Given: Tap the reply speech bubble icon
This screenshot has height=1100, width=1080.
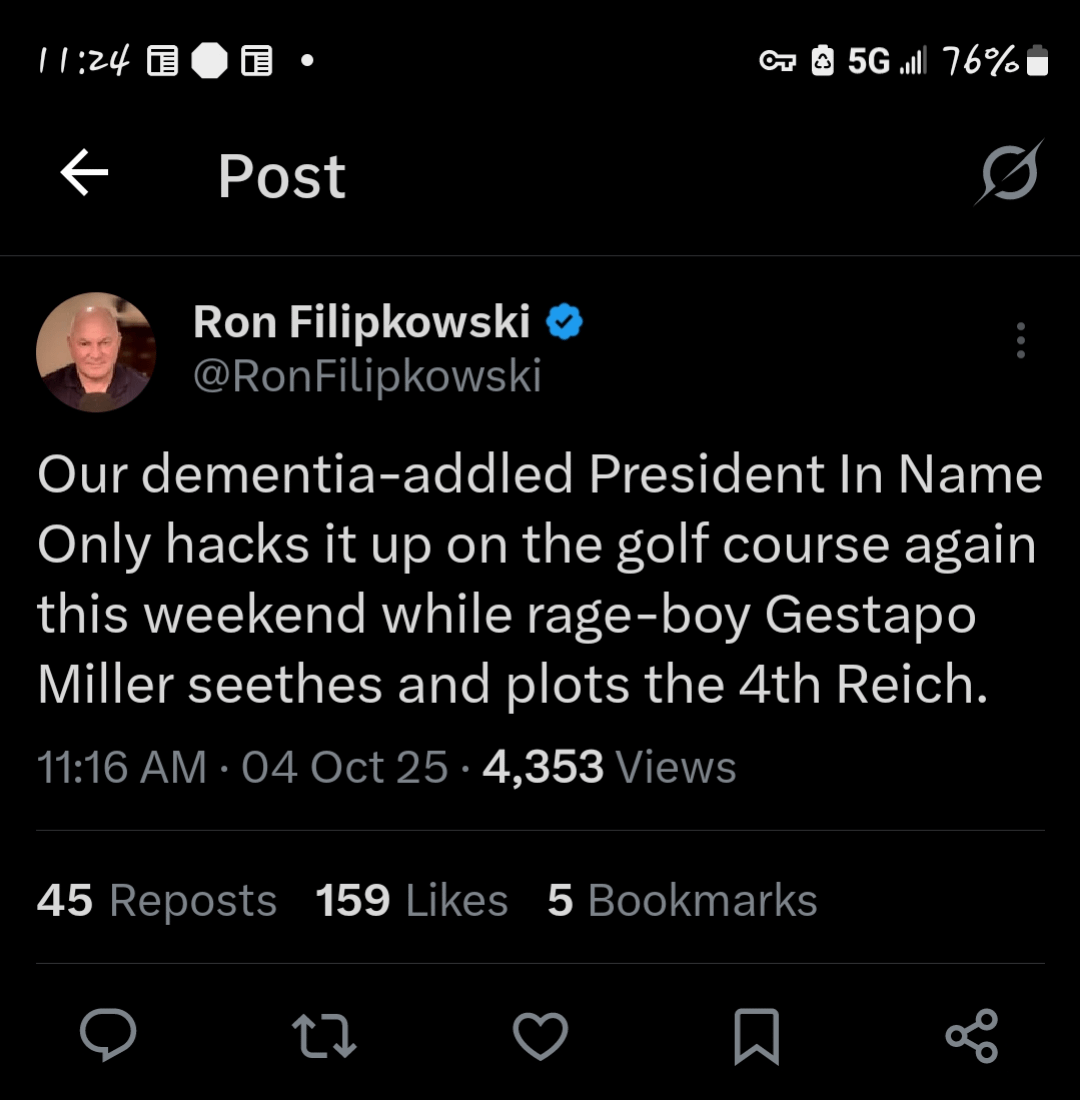Looking at the screenshot, I should [108, 1036].
